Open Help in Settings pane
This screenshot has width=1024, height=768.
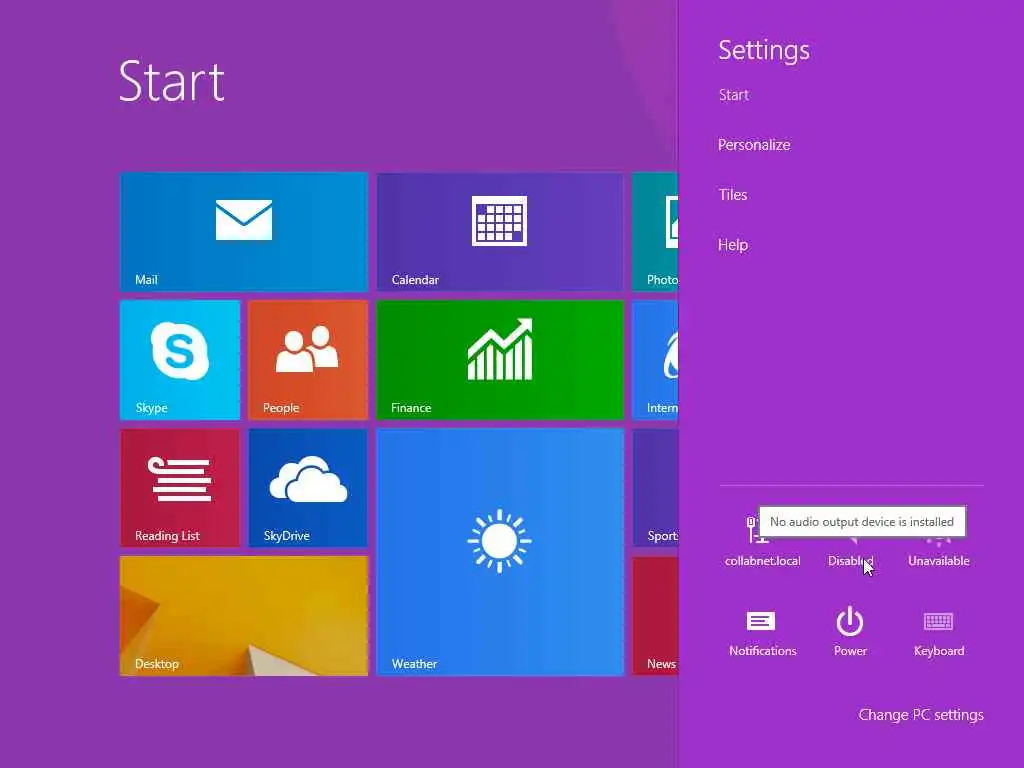pos(733,245)
